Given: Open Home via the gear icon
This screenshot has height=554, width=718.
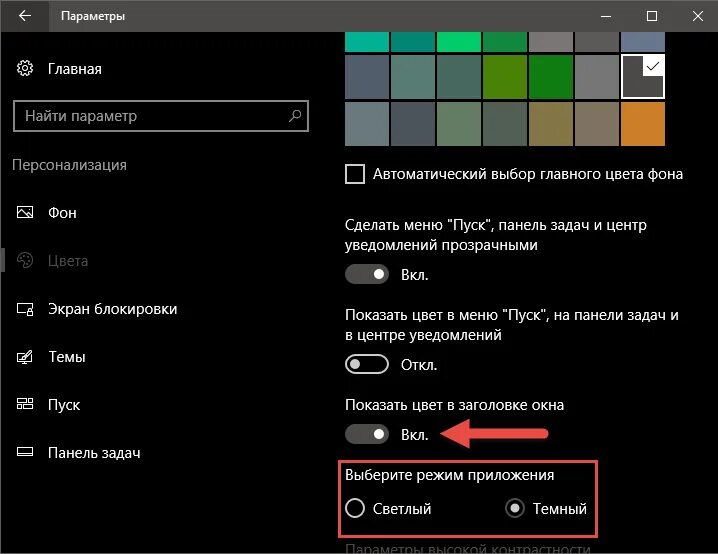Looking at the screenshot, I should point(25,69).
